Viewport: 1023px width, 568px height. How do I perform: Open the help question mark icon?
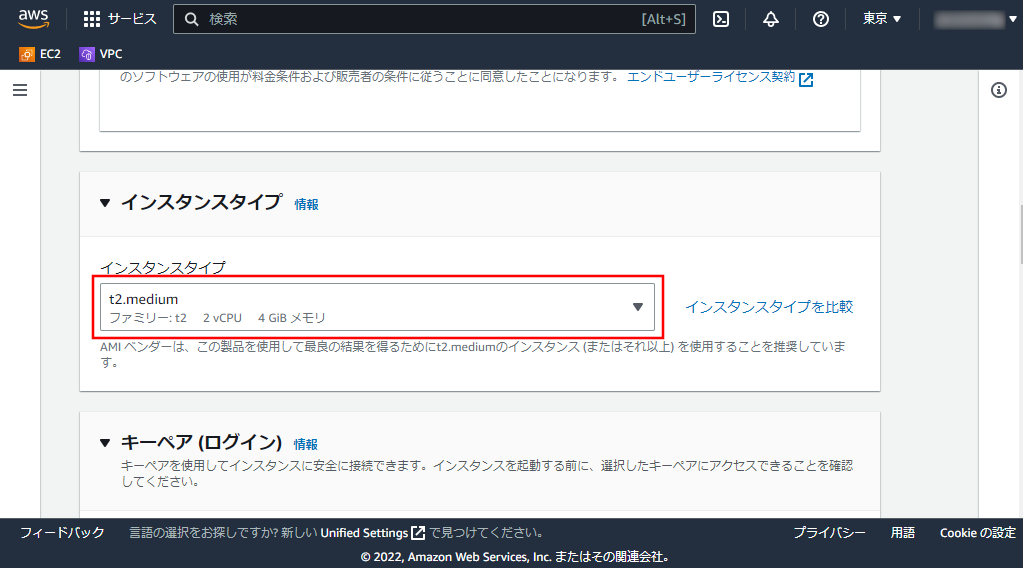821,19
